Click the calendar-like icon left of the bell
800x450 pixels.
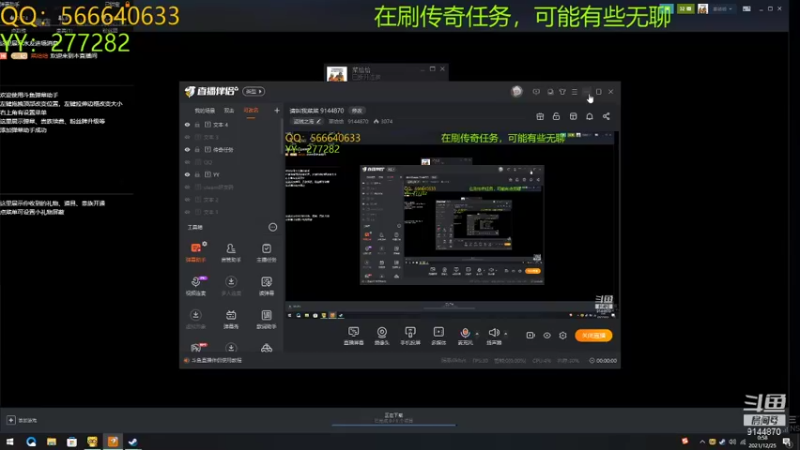[573, 116]
